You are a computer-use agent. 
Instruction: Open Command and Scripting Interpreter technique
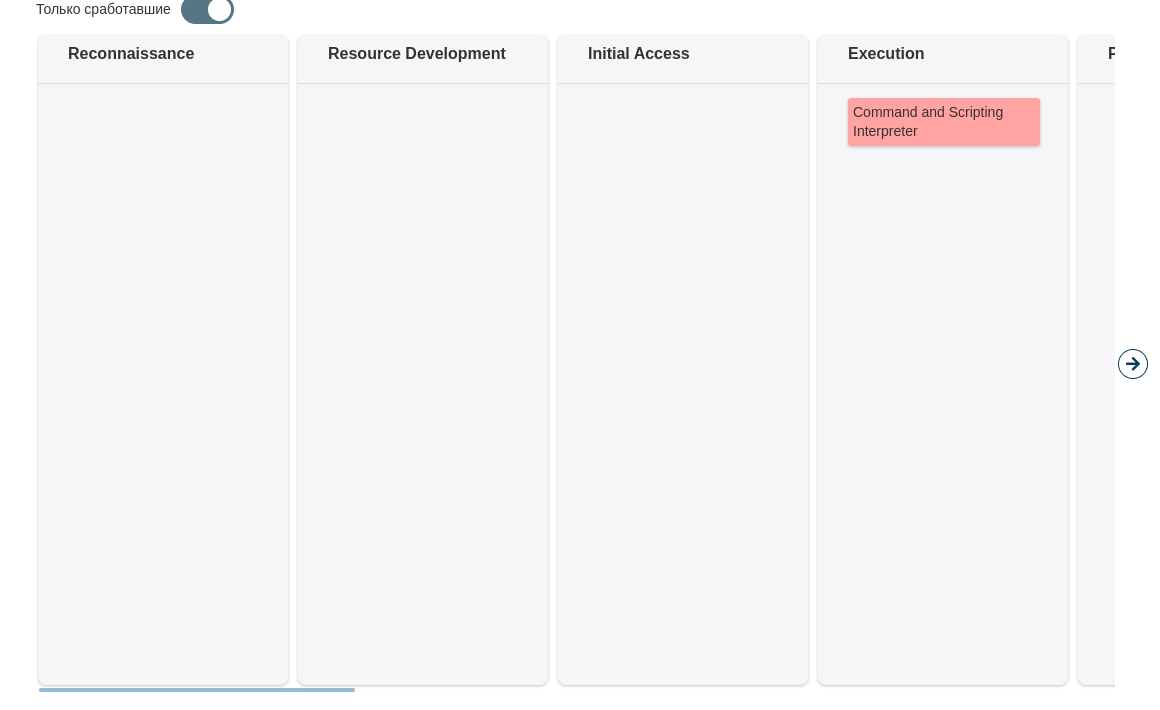pyautogui.click(x=943, y=122)
